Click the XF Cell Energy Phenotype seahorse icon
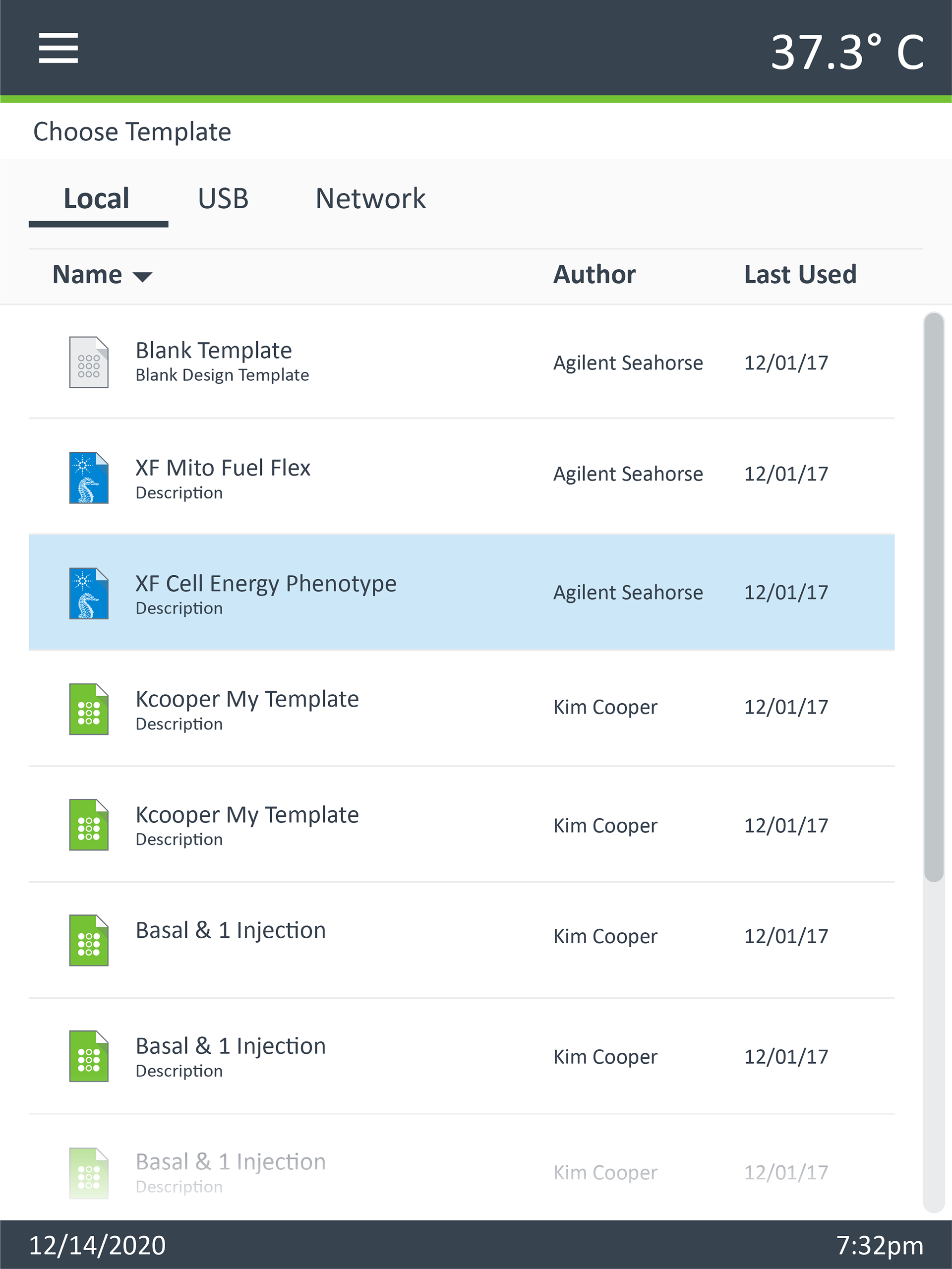This screenshot has width=952, height=1269. 89,593
